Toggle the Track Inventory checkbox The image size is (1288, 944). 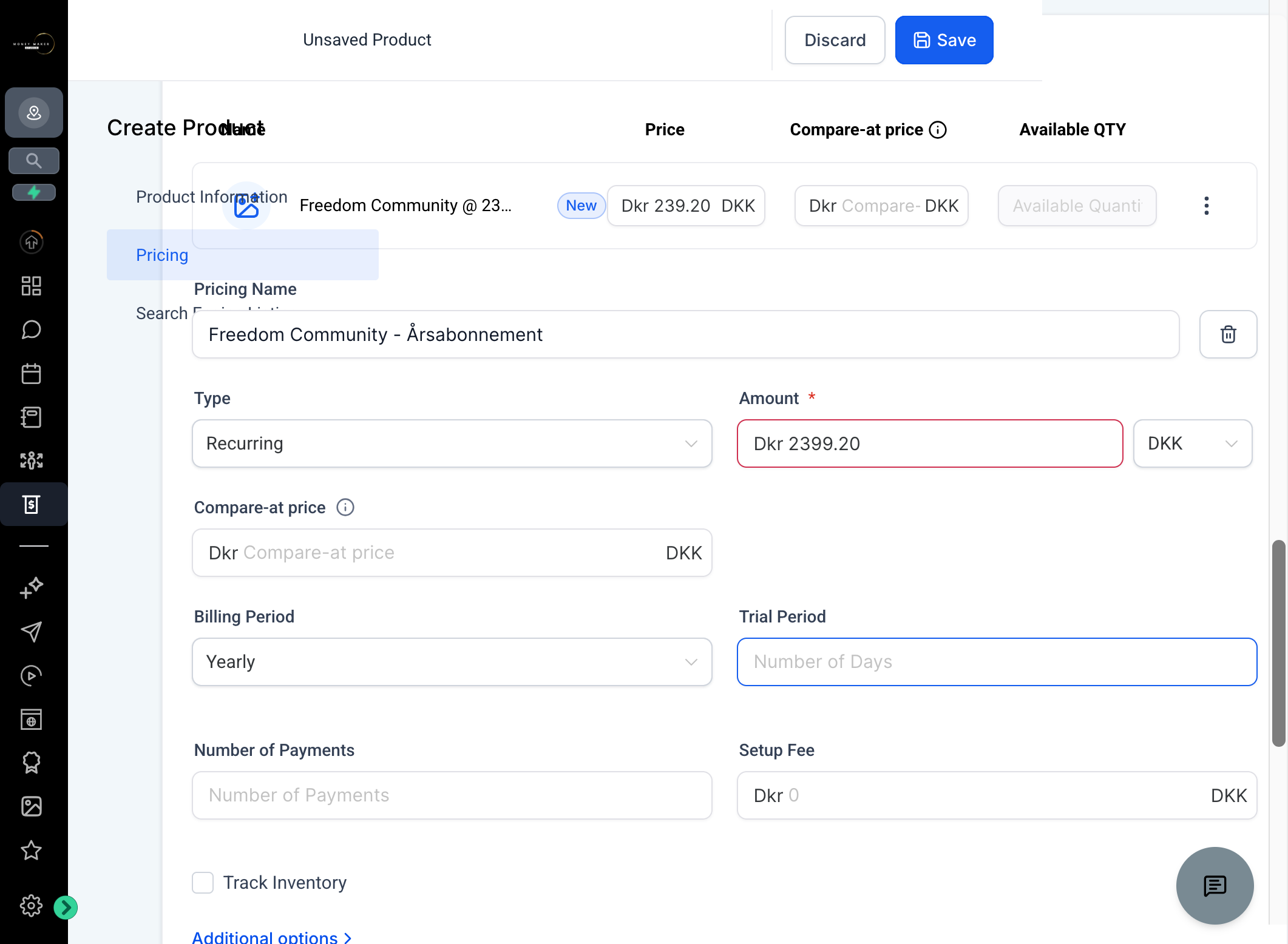pyautogui.click(x=203, y=883)
